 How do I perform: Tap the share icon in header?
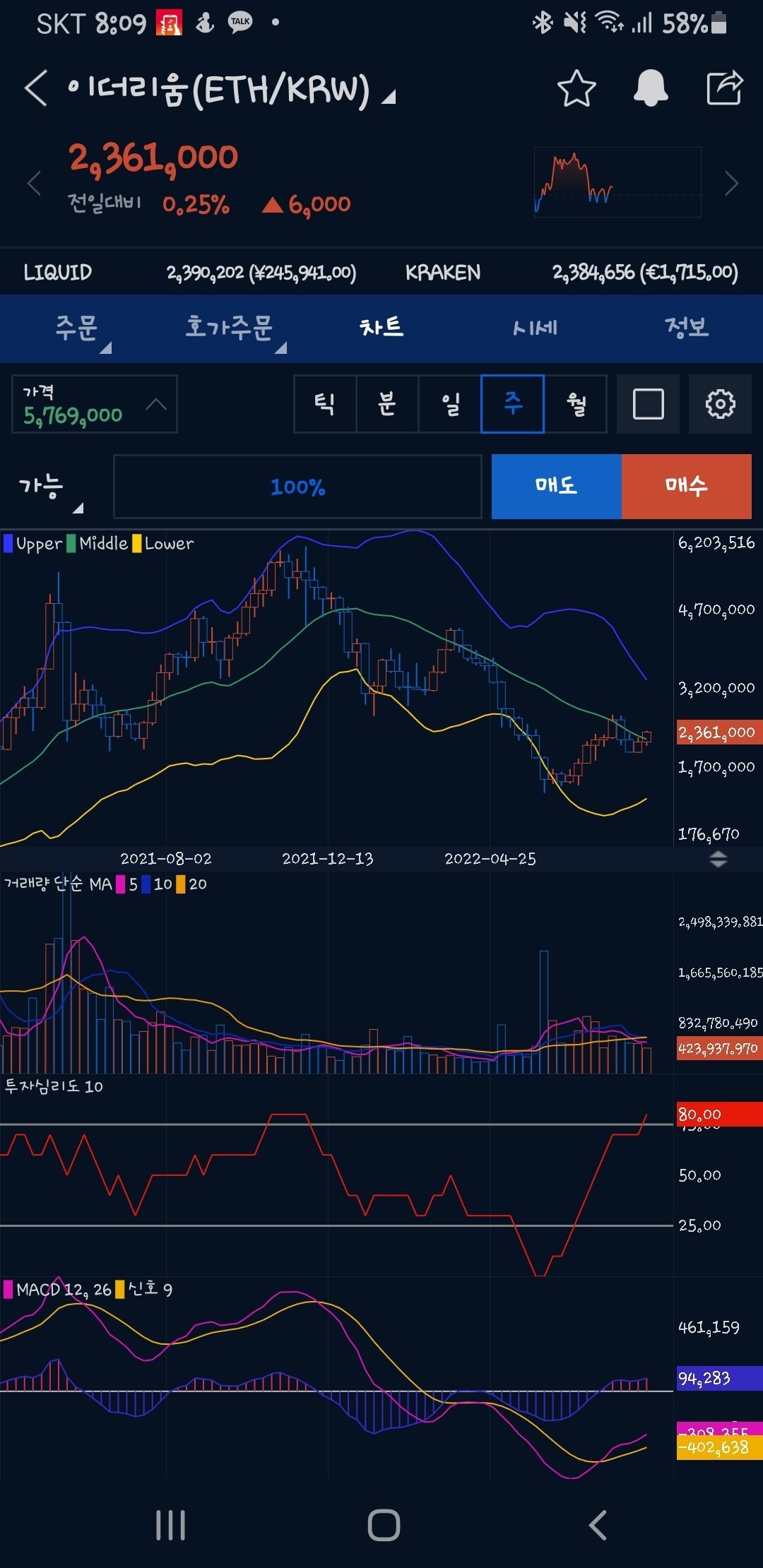(725, 89)
